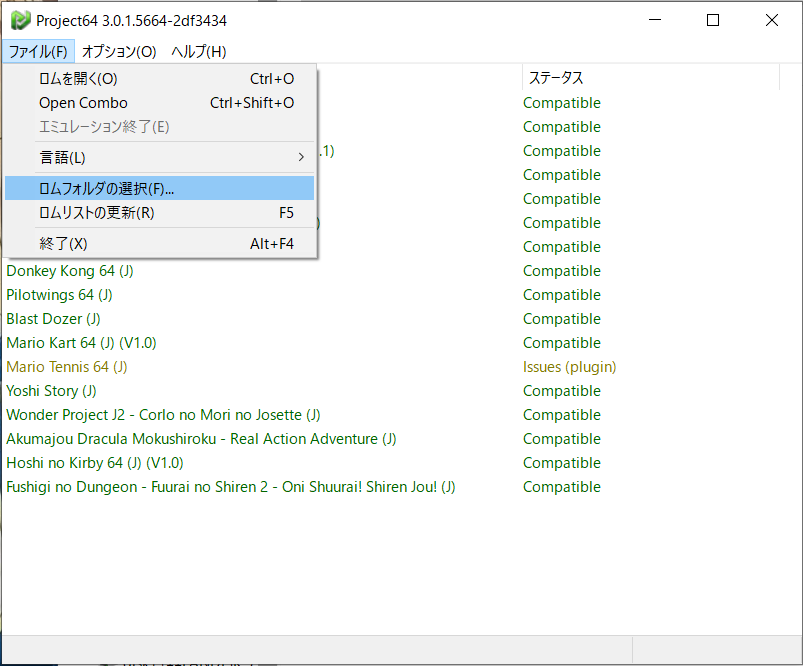Open the オプション(O) menu
The width and height of the screenshot is (803, 666).
(x=119, y=51)
